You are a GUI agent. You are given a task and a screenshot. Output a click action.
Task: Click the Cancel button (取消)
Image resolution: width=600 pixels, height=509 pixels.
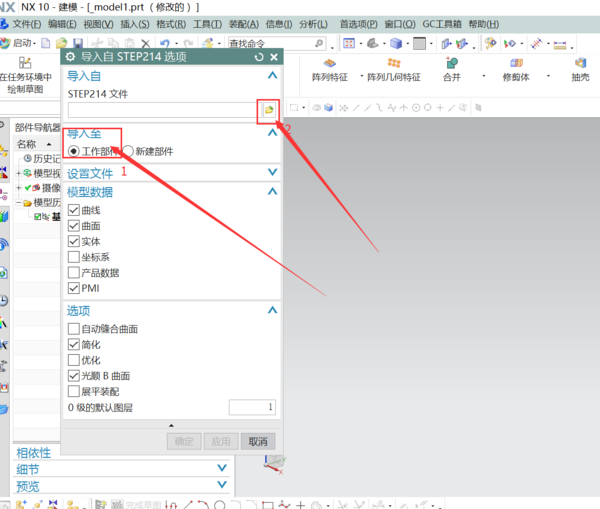click(258, 442)
